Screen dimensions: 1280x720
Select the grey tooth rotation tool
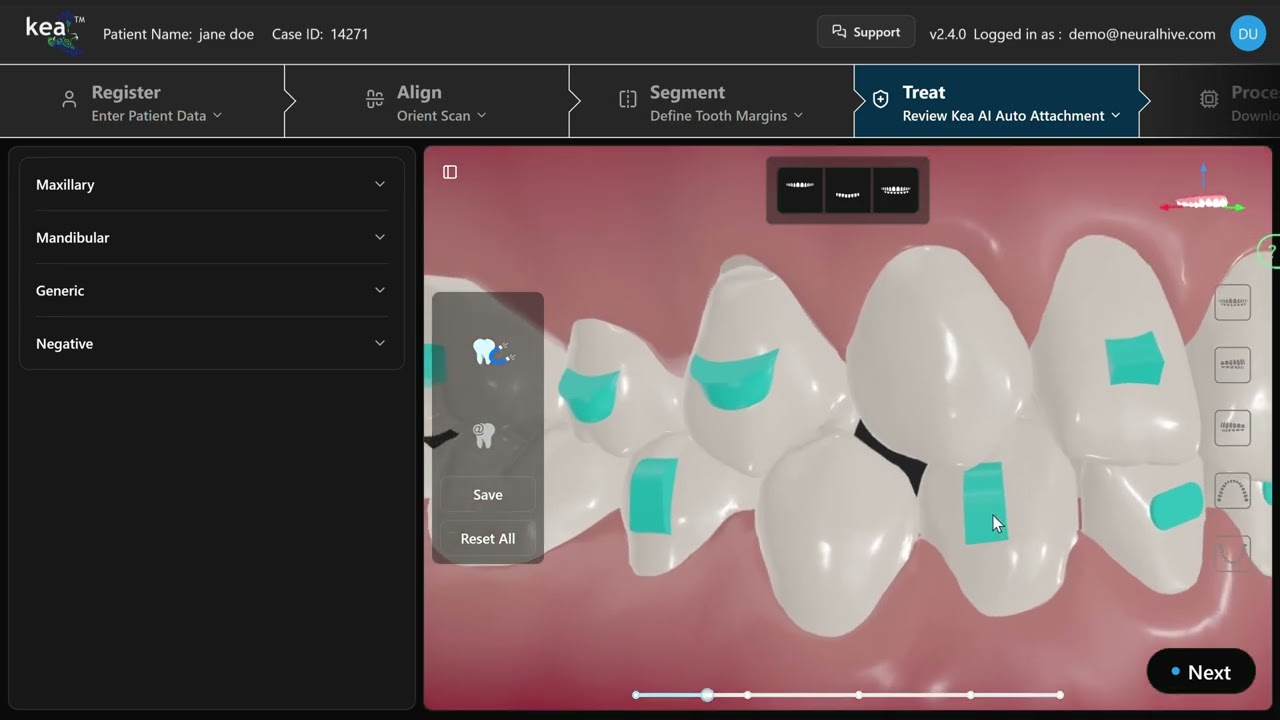coord(484,434)
